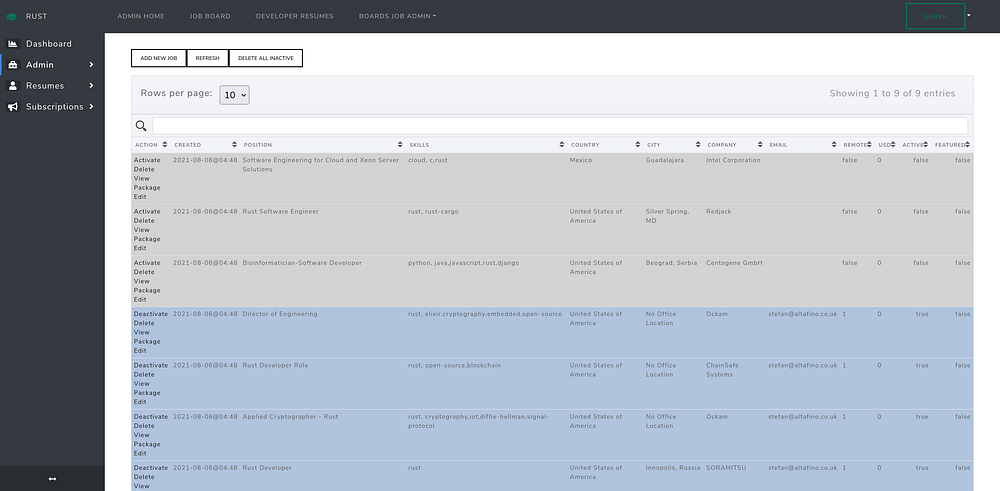This screenshot has width=1000, height=491.
Task: Click the Admin briefcase icon in sidebar
Action: (13, 65)
